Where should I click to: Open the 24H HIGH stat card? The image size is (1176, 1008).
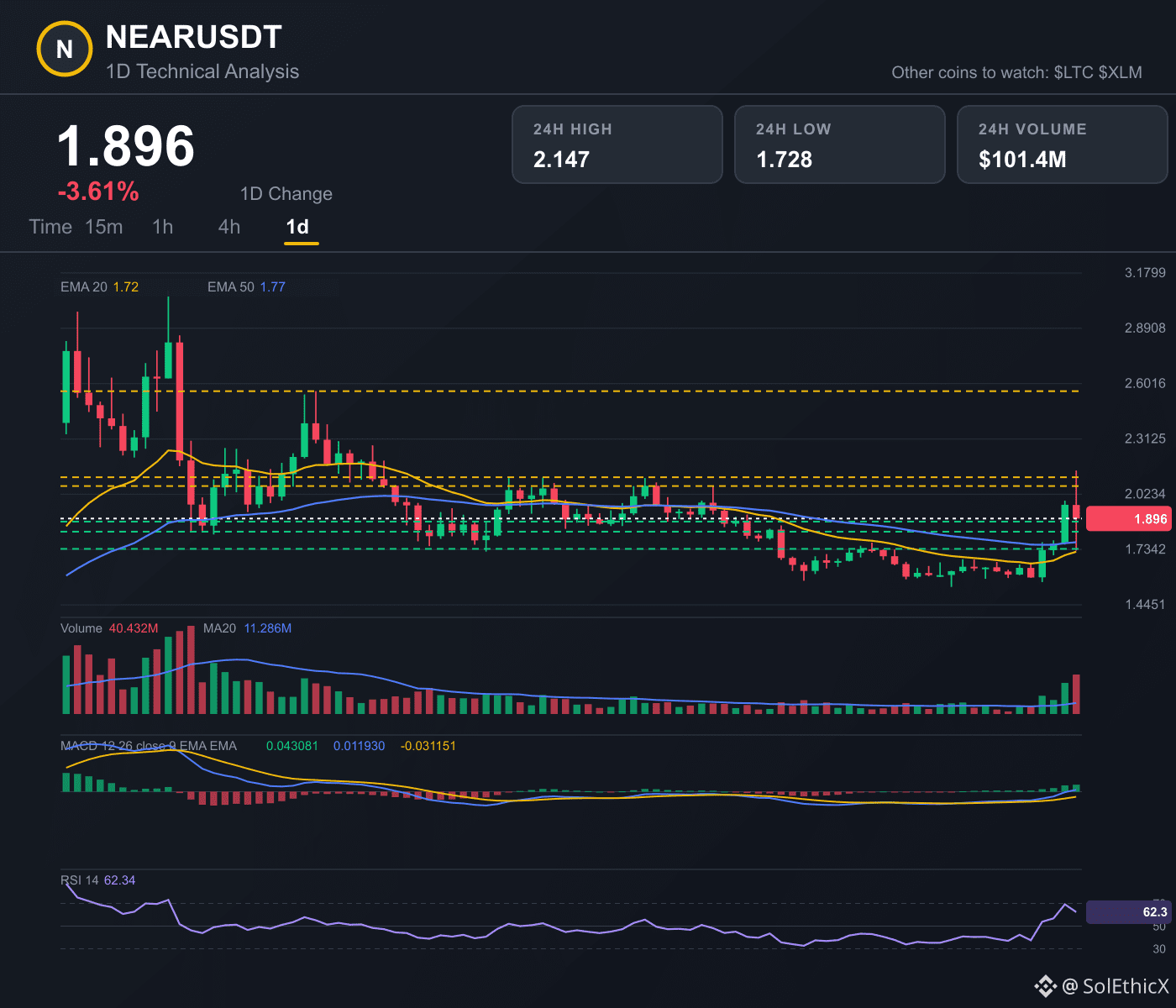pos(617,144)
